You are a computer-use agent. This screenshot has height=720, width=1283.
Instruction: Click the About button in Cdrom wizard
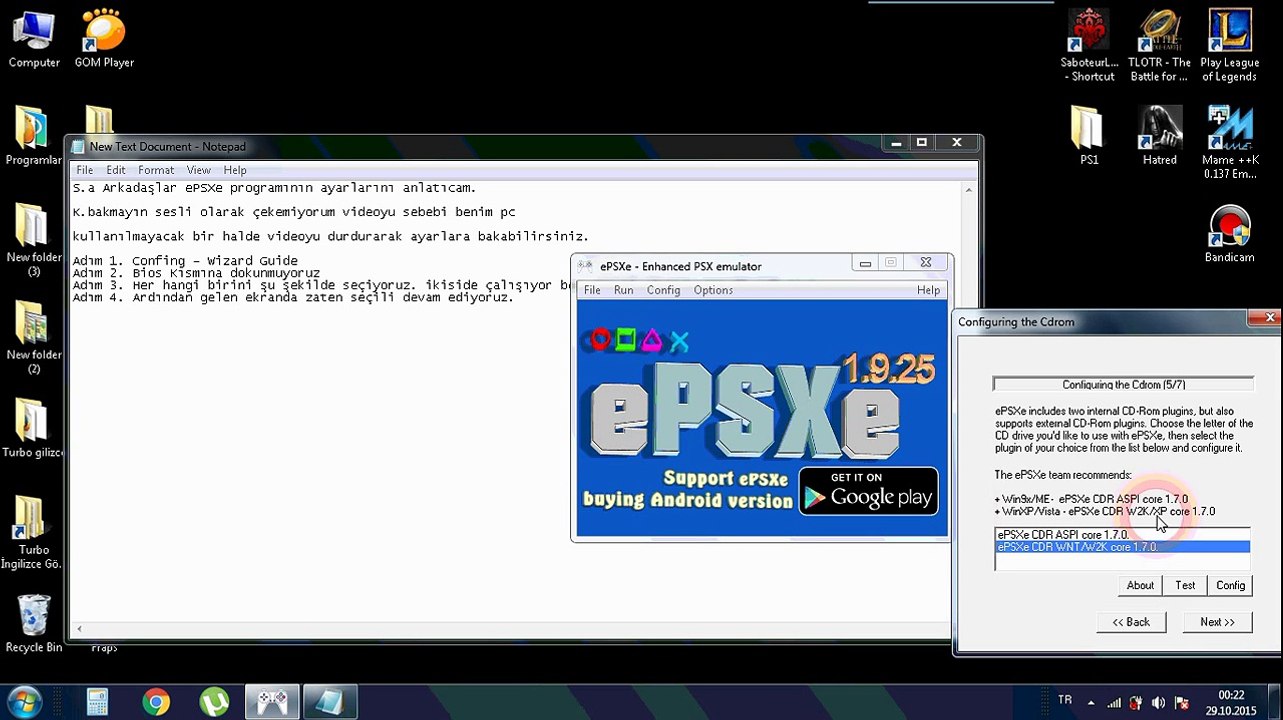coord(1140,585)
